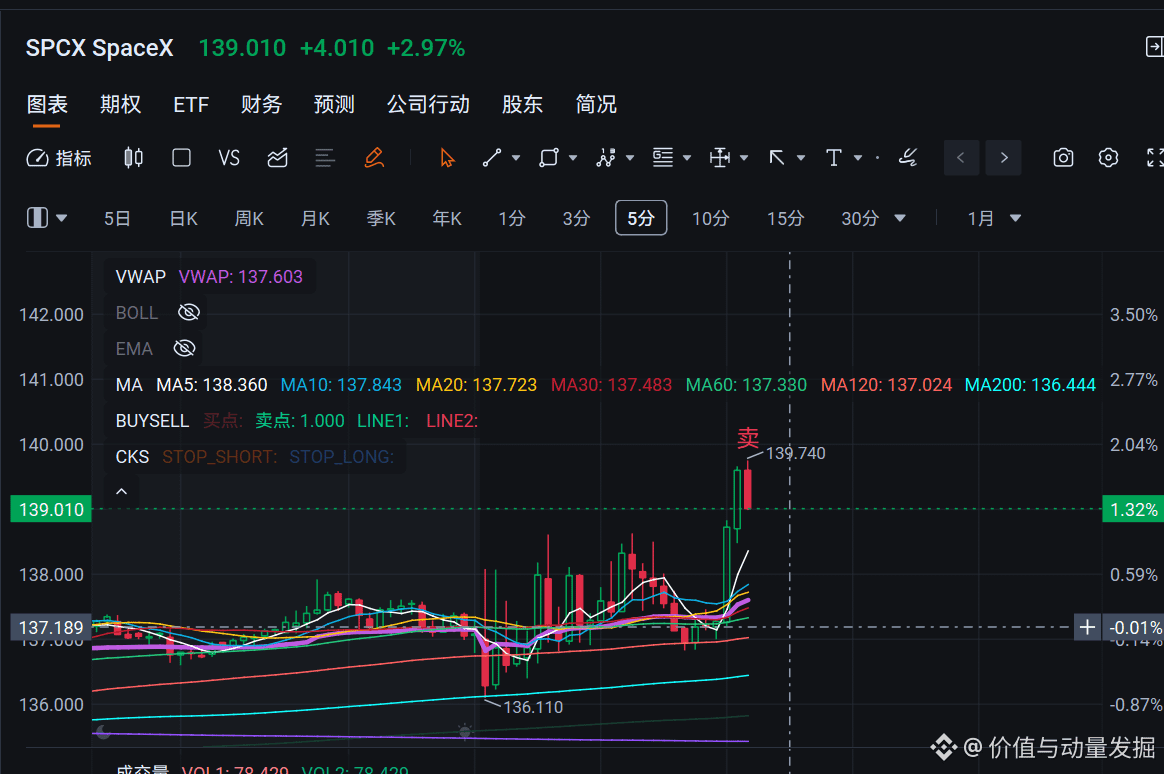The width and height of the screenshot is (1164, 774).
Task: Open chart settings hexagon gear icon
Action: pos(1108,158)
